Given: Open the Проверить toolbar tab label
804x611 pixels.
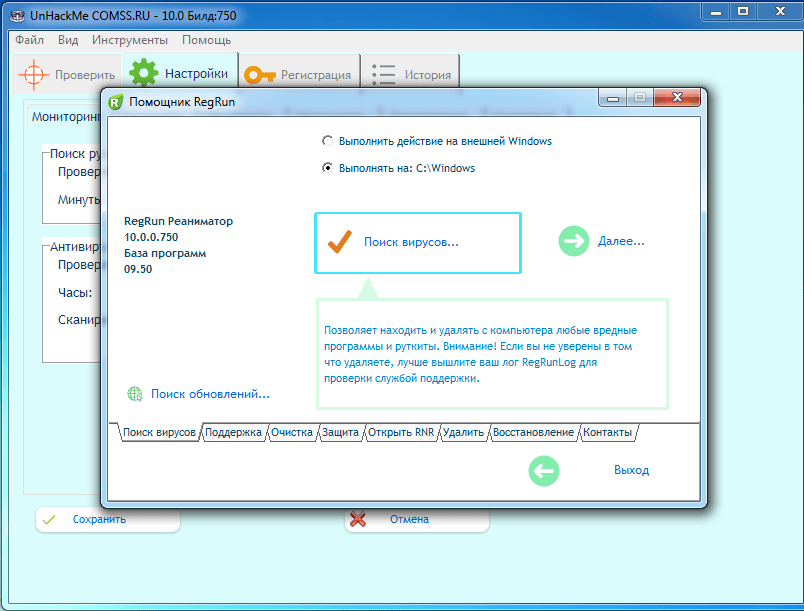Looking at the screenshot, I should point(85,75).
